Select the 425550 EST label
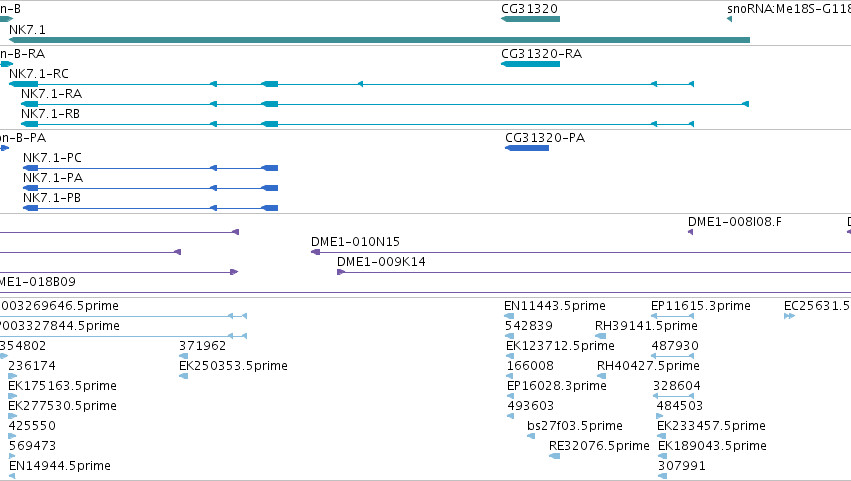Screen dimensions: 851x481 click(32, 427)
